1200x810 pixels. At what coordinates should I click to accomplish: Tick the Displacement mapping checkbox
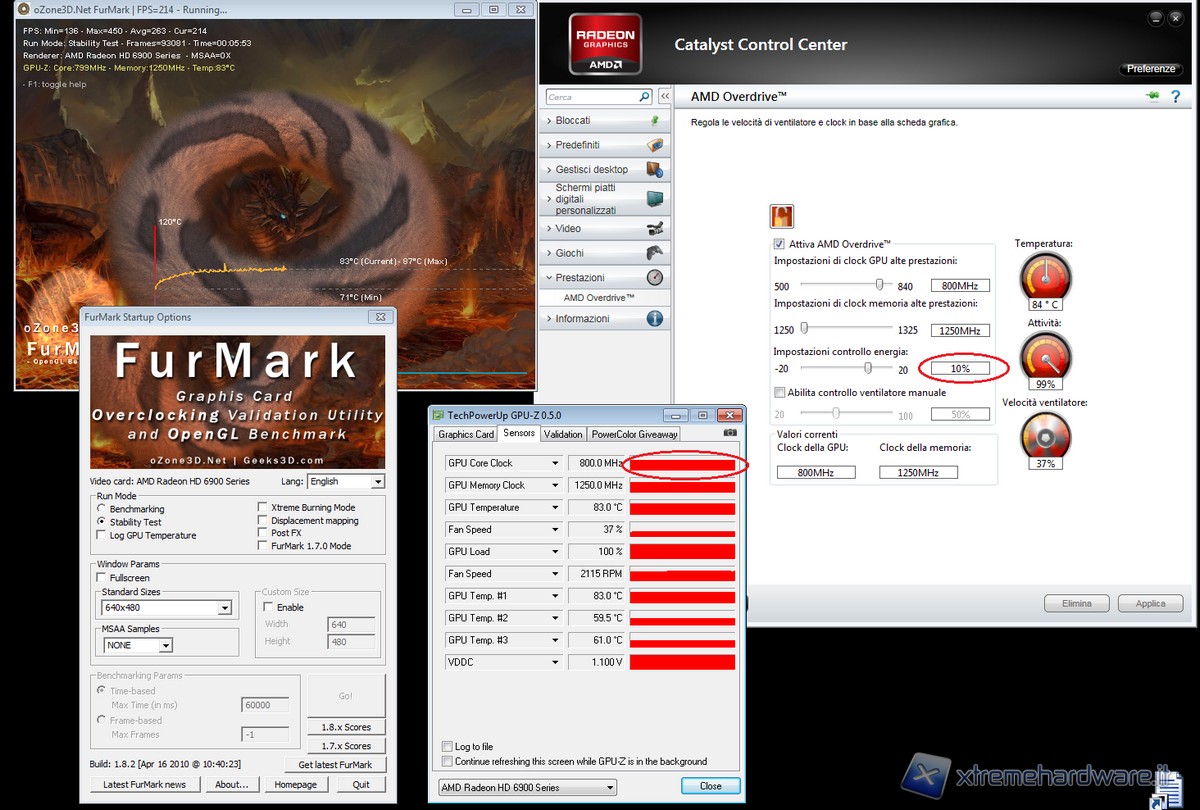tap(263, 521)
